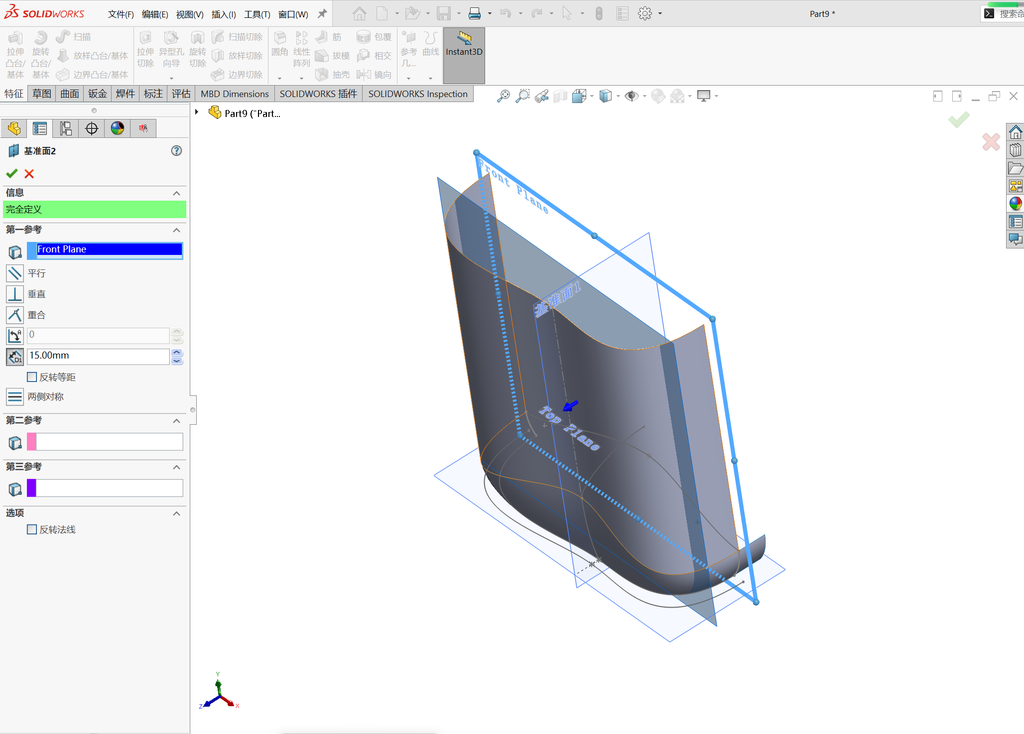Enable the 反转等距 checkbox
1024x734 pixels.
[31, 377]
